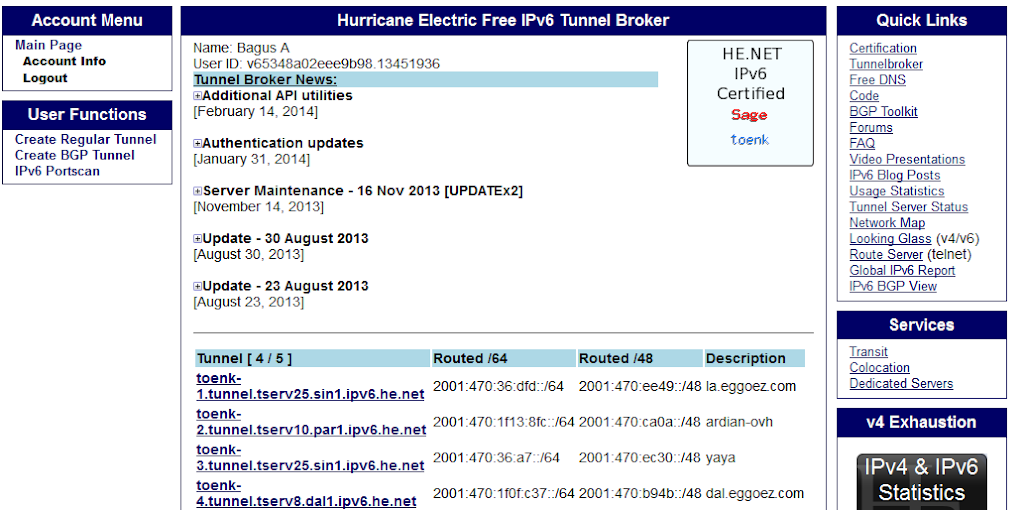Open the Global IPv6 Report link
This screenshot has height=510, width=1024.
902,270
